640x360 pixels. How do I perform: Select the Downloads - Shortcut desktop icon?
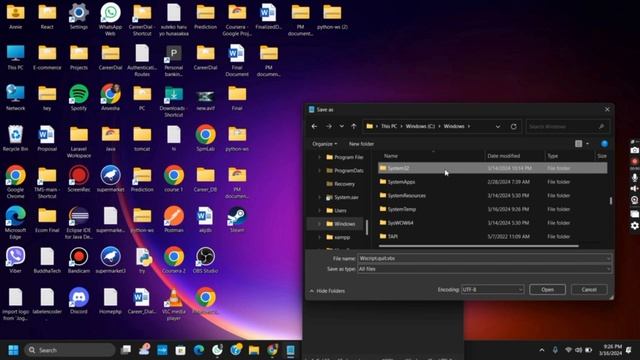174,101
